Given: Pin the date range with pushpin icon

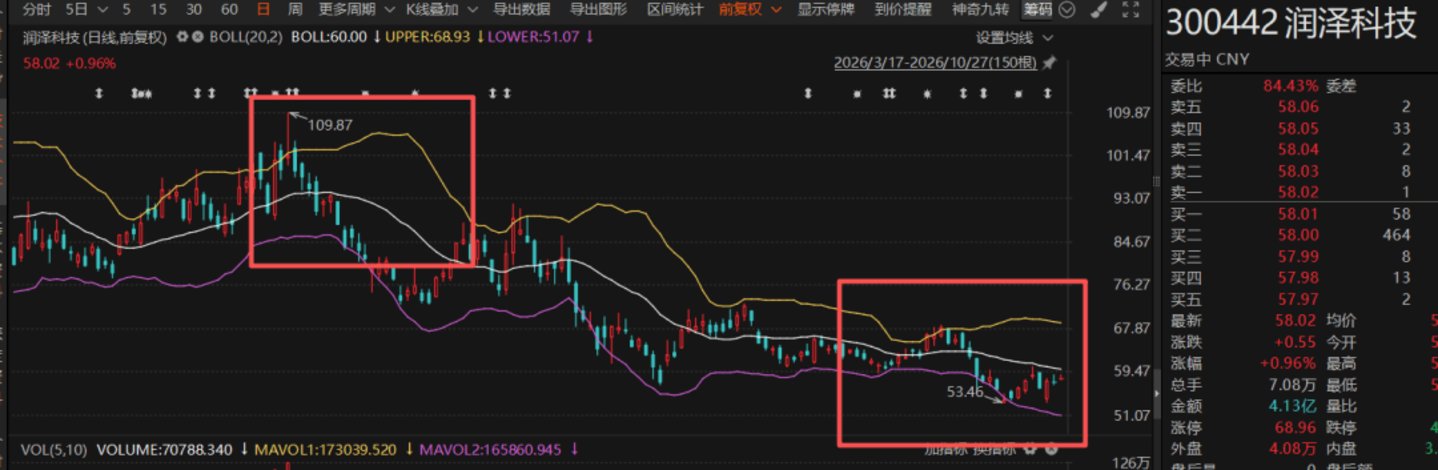Looking at the screenshot, I should (x=1049, y=63).
